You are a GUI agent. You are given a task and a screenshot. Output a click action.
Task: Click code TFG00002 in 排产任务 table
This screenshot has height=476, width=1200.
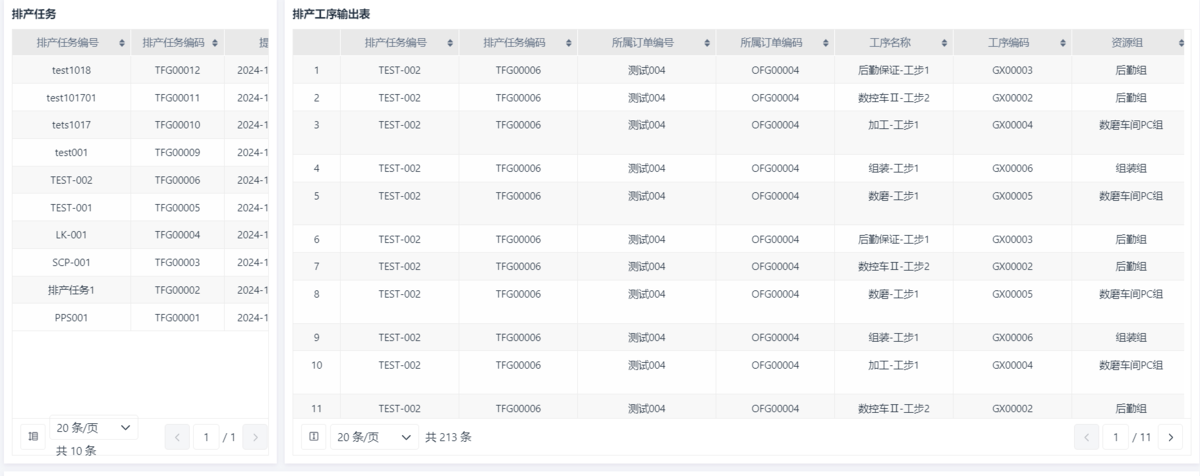click(178, 290)
